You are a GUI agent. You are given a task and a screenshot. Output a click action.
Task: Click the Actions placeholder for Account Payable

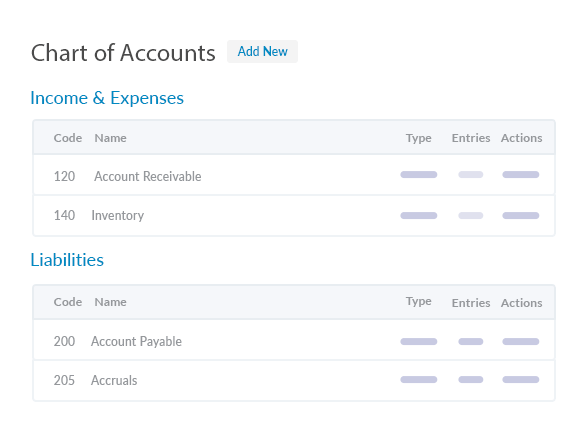(521, 341)
